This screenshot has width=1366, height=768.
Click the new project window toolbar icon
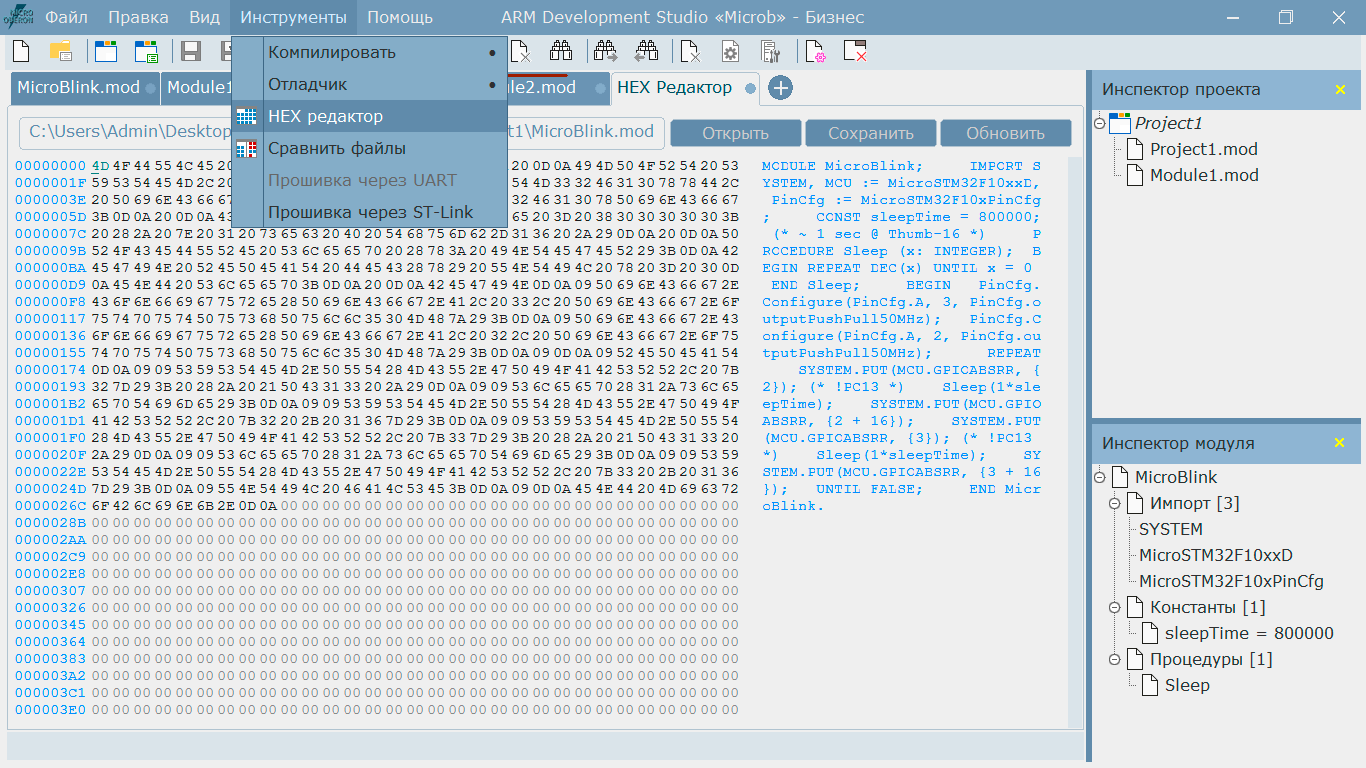[105, 52]
